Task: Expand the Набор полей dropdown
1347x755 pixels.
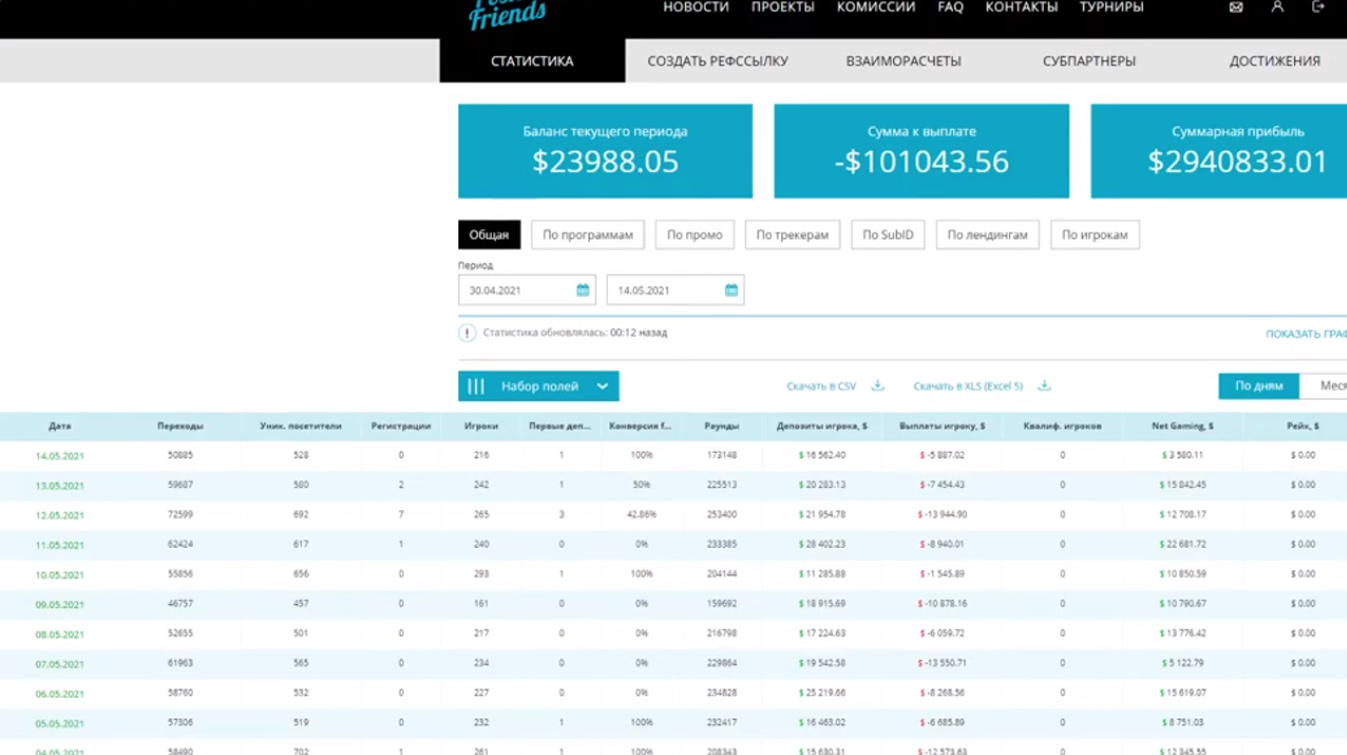Action: tap(538, 386)
